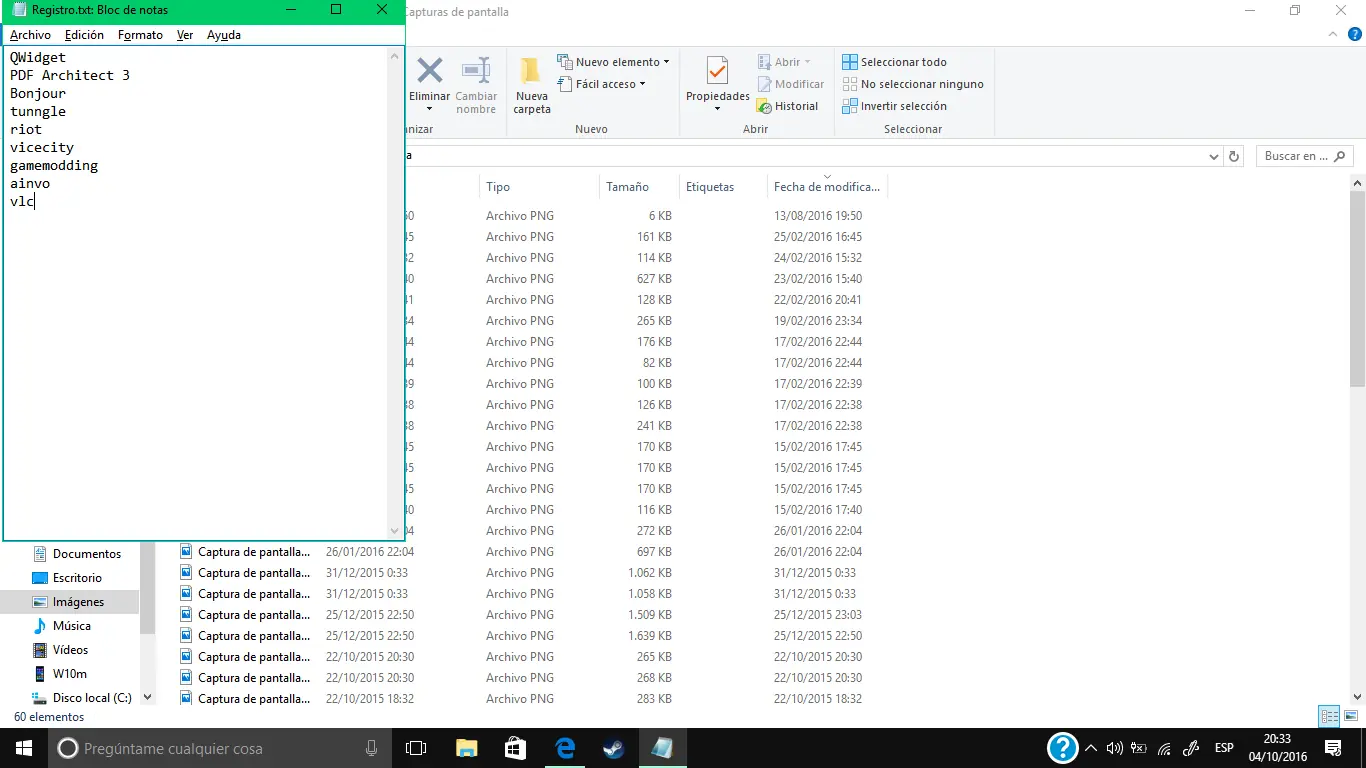
Task: Open Archivo menu in Notepad
Action: tap(30, 35)
